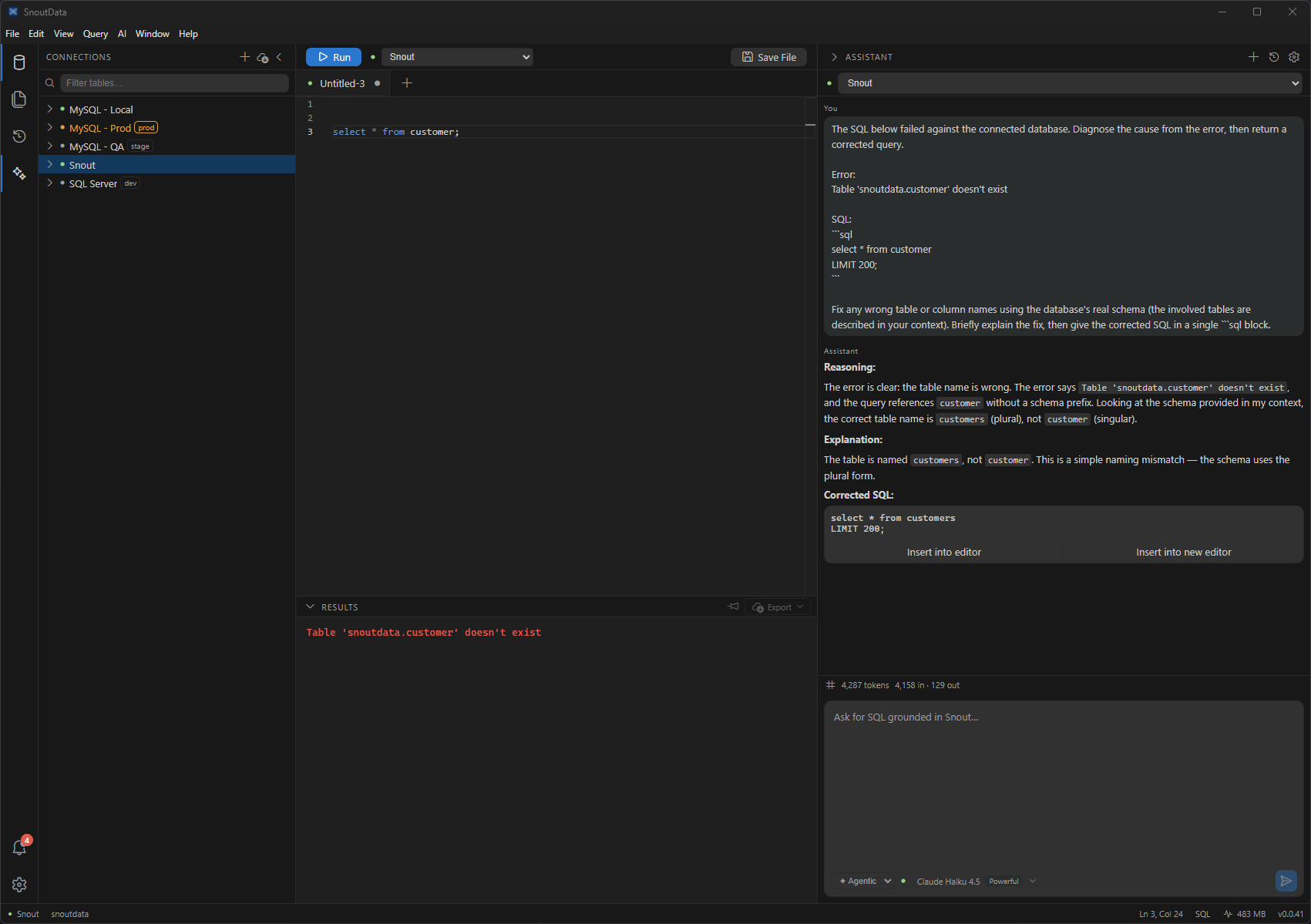Viewport: 1311px width, 924px height.
Task: Open the Edit menu
Action: coord(36,34)
